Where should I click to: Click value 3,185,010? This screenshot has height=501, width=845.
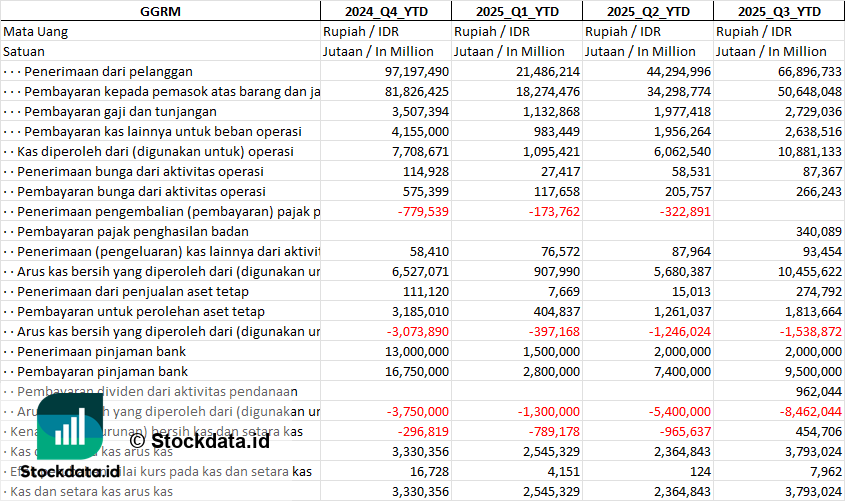coord(420,311)
